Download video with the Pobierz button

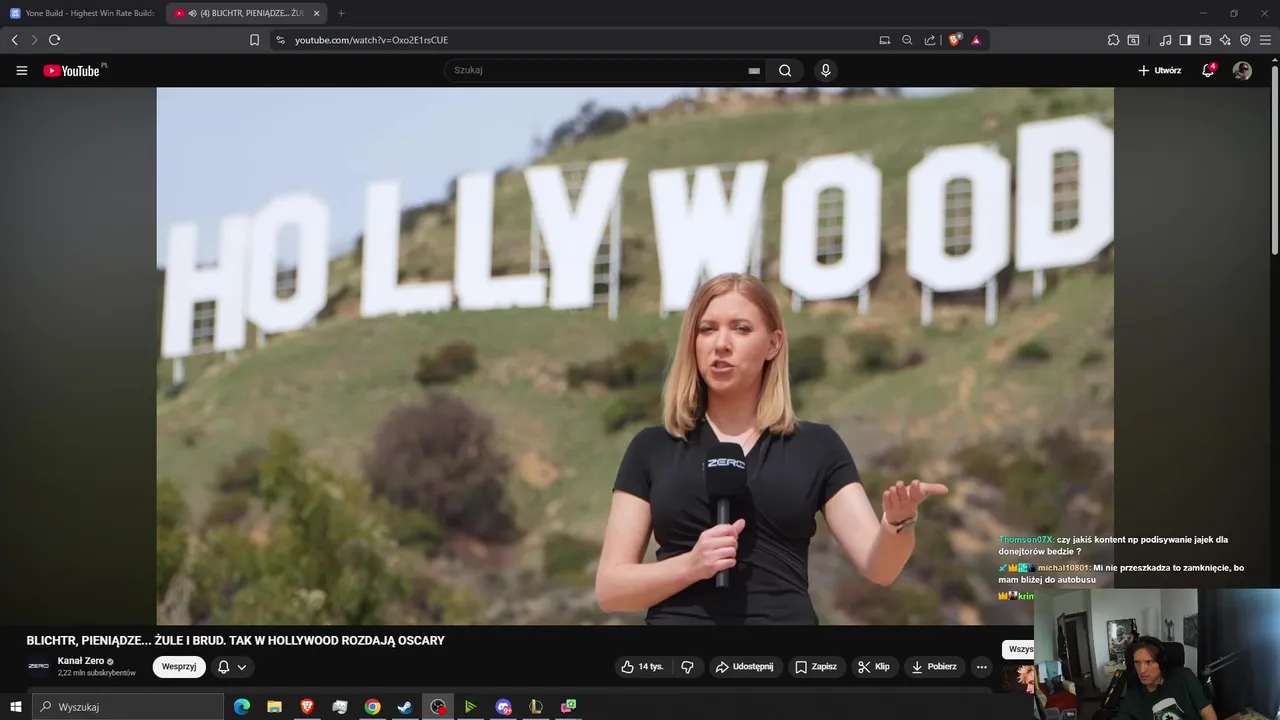coord(933,667)
